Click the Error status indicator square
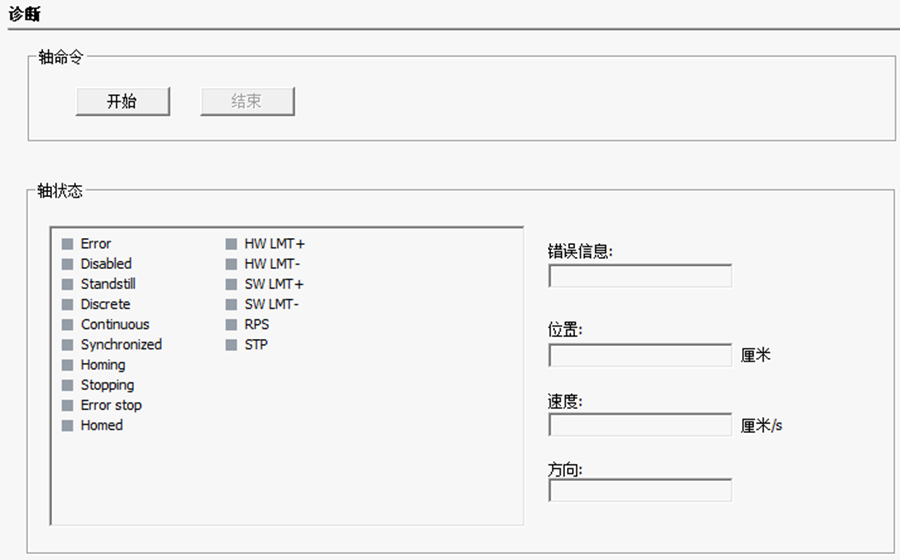The height and width of the screenshot is (560, 900). [x=67, y=244]
